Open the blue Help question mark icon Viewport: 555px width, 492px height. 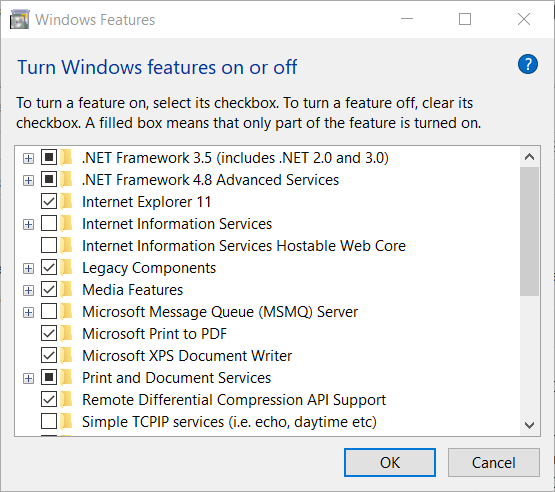click(x=528, y=64)
